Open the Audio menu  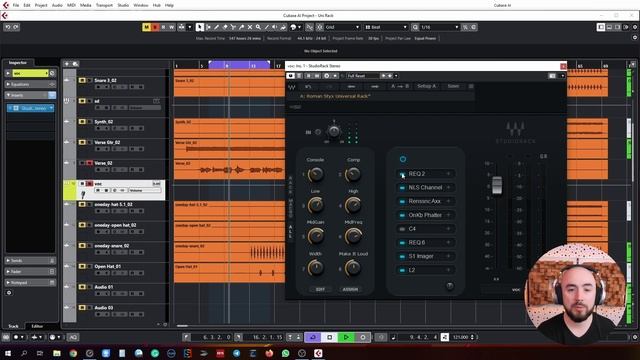pos(57,5)
